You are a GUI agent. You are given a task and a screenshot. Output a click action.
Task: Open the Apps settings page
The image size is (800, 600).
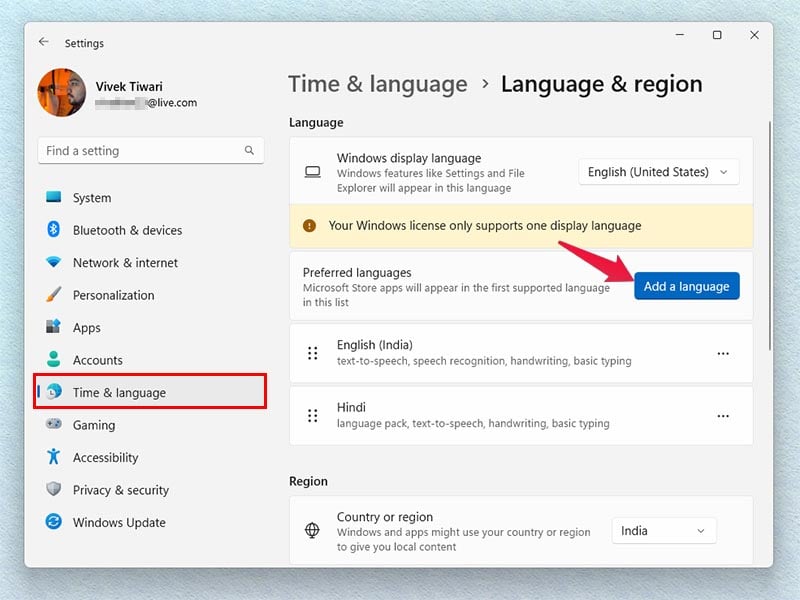[85, 327]
